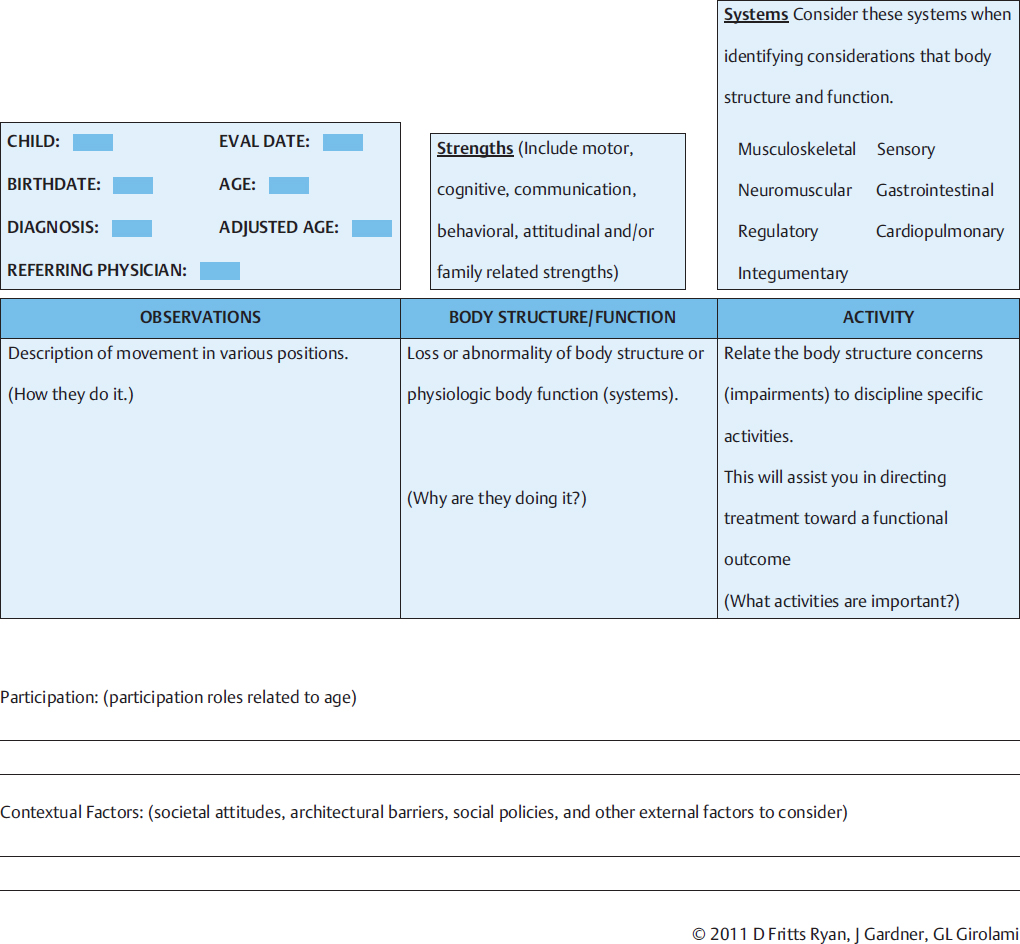Click the CHILD name blue field

(93, 142)
